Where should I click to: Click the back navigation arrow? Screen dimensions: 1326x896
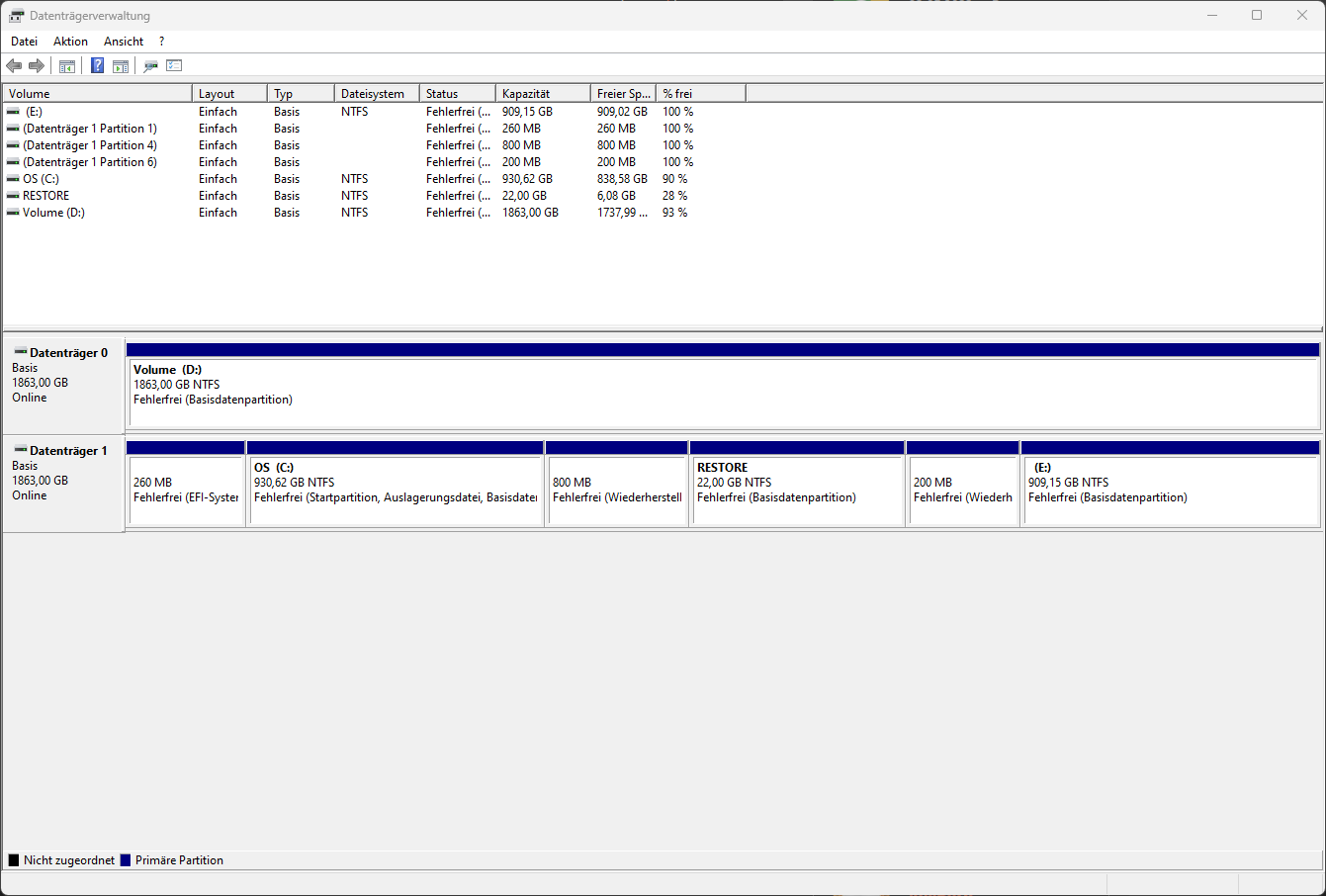point(14,65)
